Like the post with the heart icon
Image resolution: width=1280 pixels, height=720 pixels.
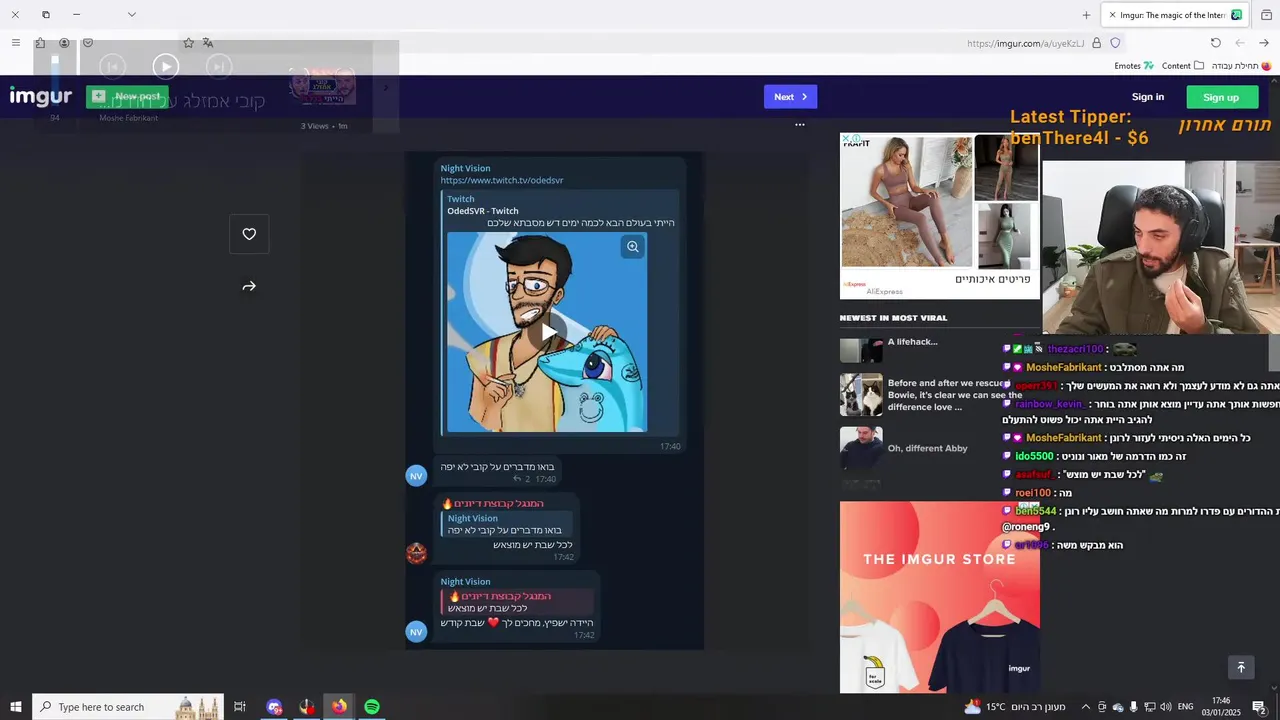click(x=249, y=234)
